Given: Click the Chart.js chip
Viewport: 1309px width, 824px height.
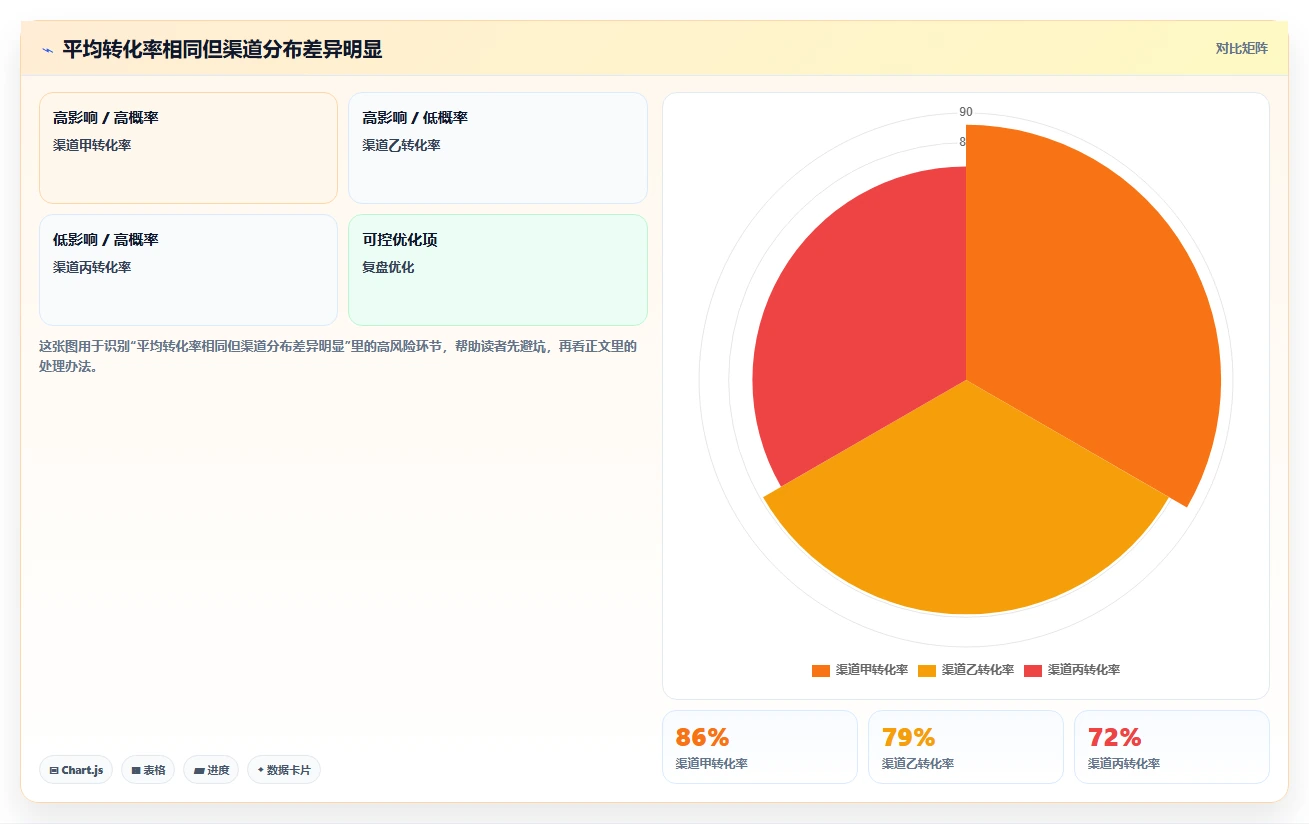Looking at the screenshot, I should [76, 770].
